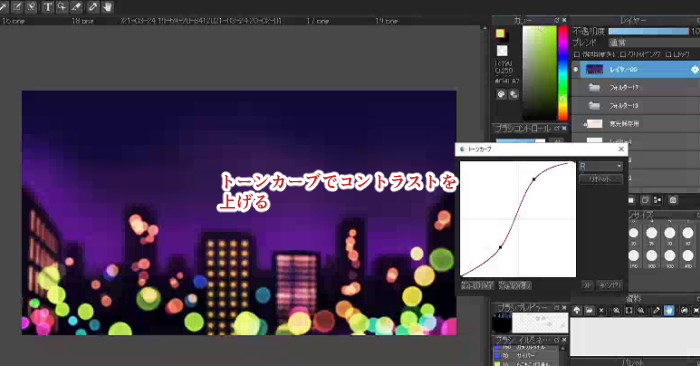The height and width of the screenshot is (366, 700).
Task: Toggle the protect alpha checkbox
Action: pos(576,54)
